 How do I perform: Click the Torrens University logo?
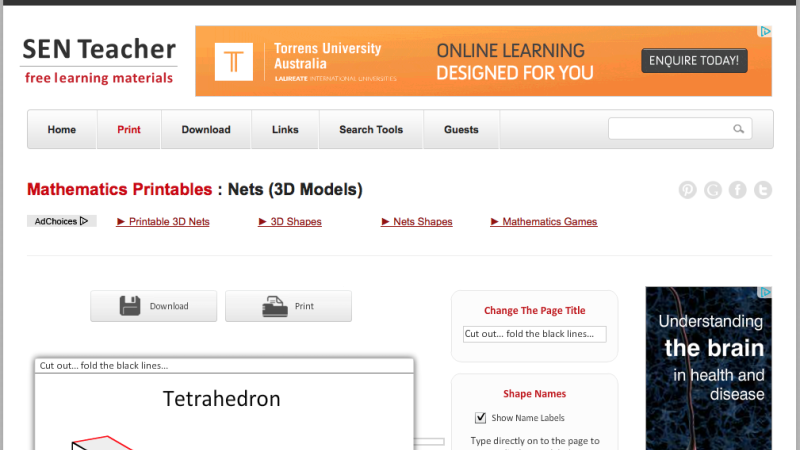pyautogui.click(x=234, y=62)
